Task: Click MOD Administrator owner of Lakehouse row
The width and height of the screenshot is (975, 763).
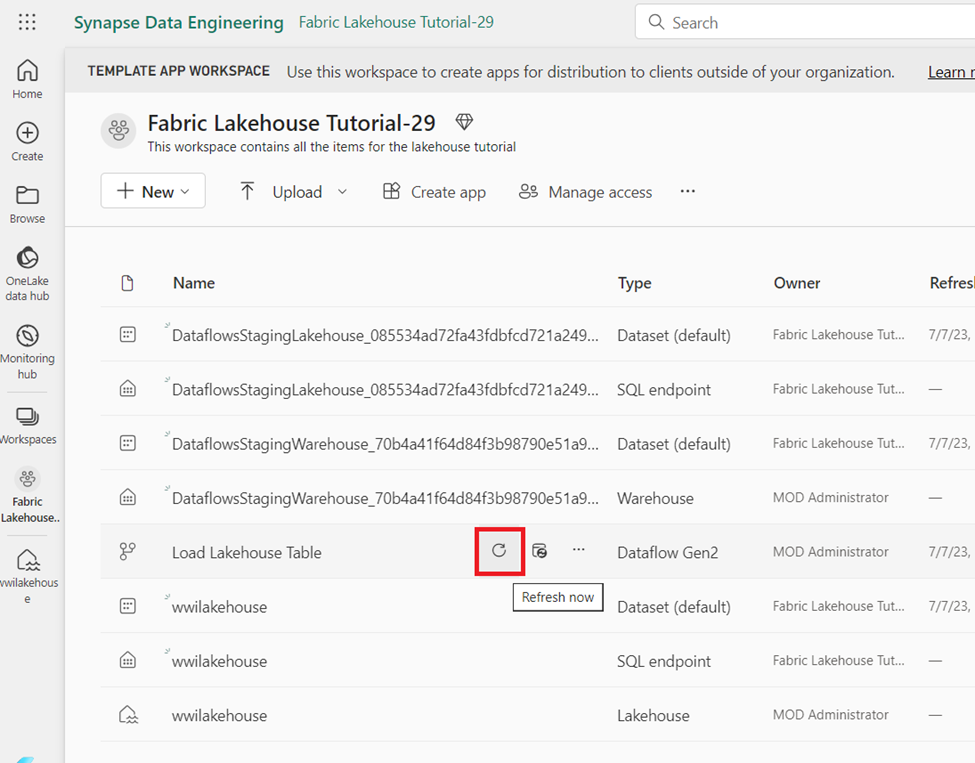Action: tap(830, 714)
